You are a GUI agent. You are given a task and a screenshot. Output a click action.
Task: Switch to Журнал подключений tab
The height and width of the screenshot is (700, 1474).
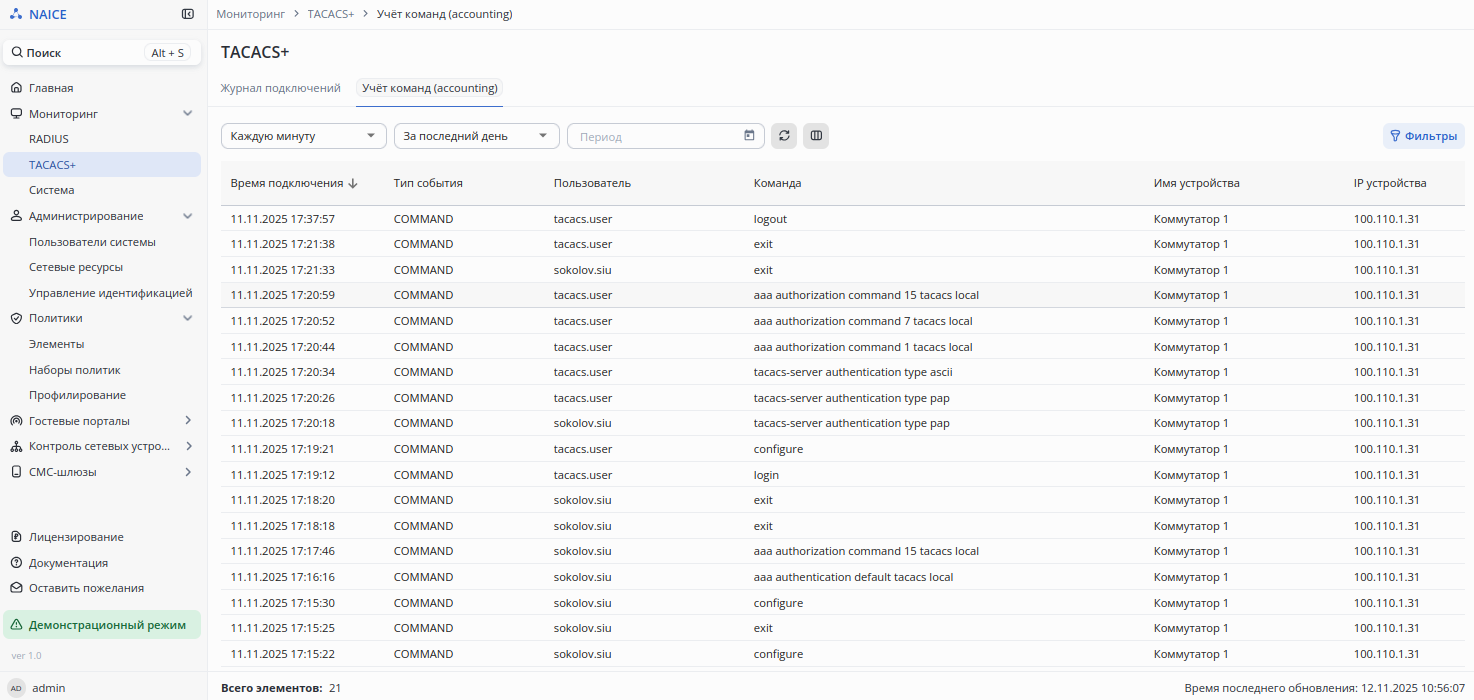(280, 88)
